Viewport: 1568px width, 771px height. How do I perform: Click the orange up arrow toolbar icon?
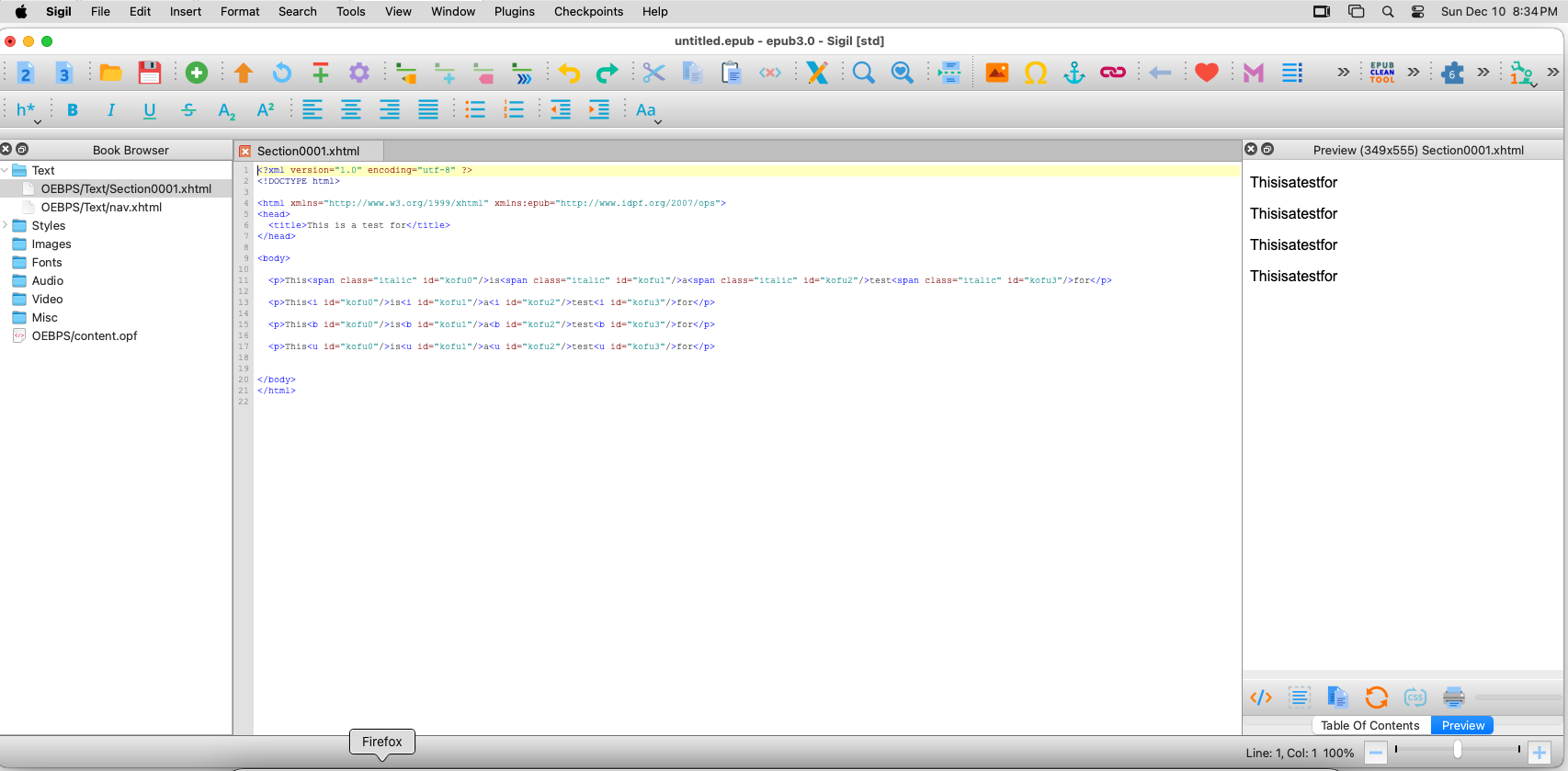[244, 73]
